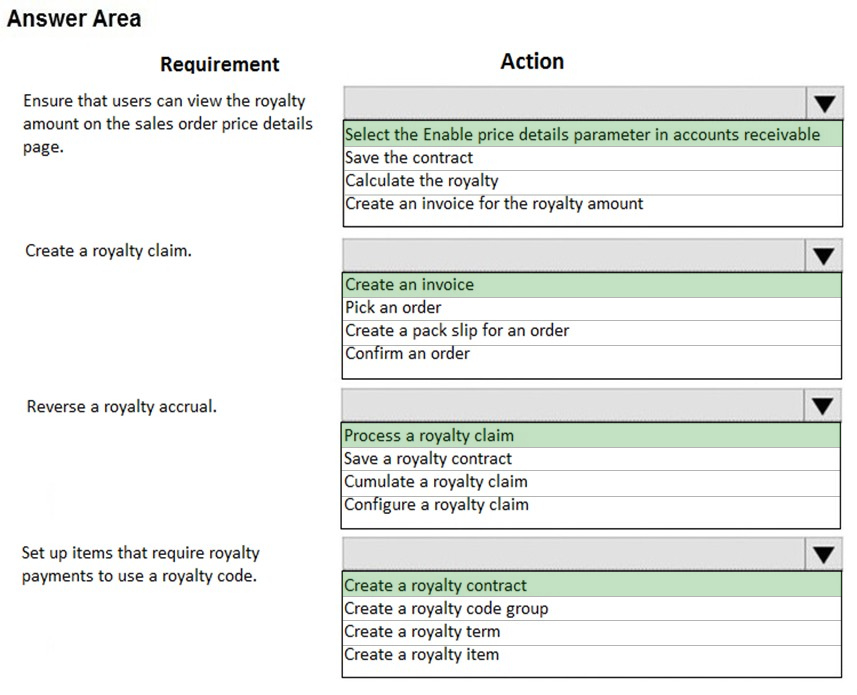The image size is (857, 695).
Task: Expand the Create a royalty claim dropdown arrow
Action: click(x=823, y=255)
